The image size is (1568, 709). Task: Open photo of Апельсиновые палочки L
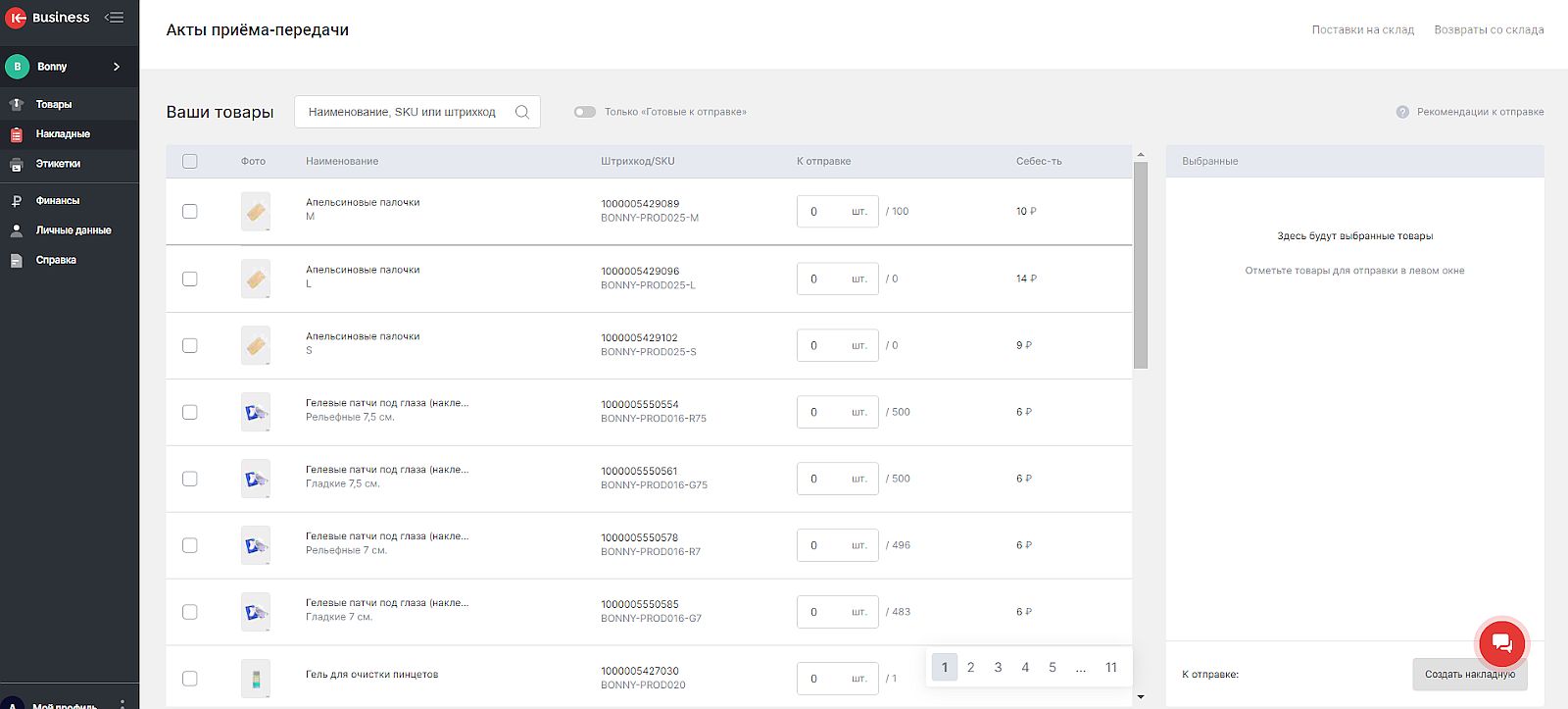pos(256,279)
